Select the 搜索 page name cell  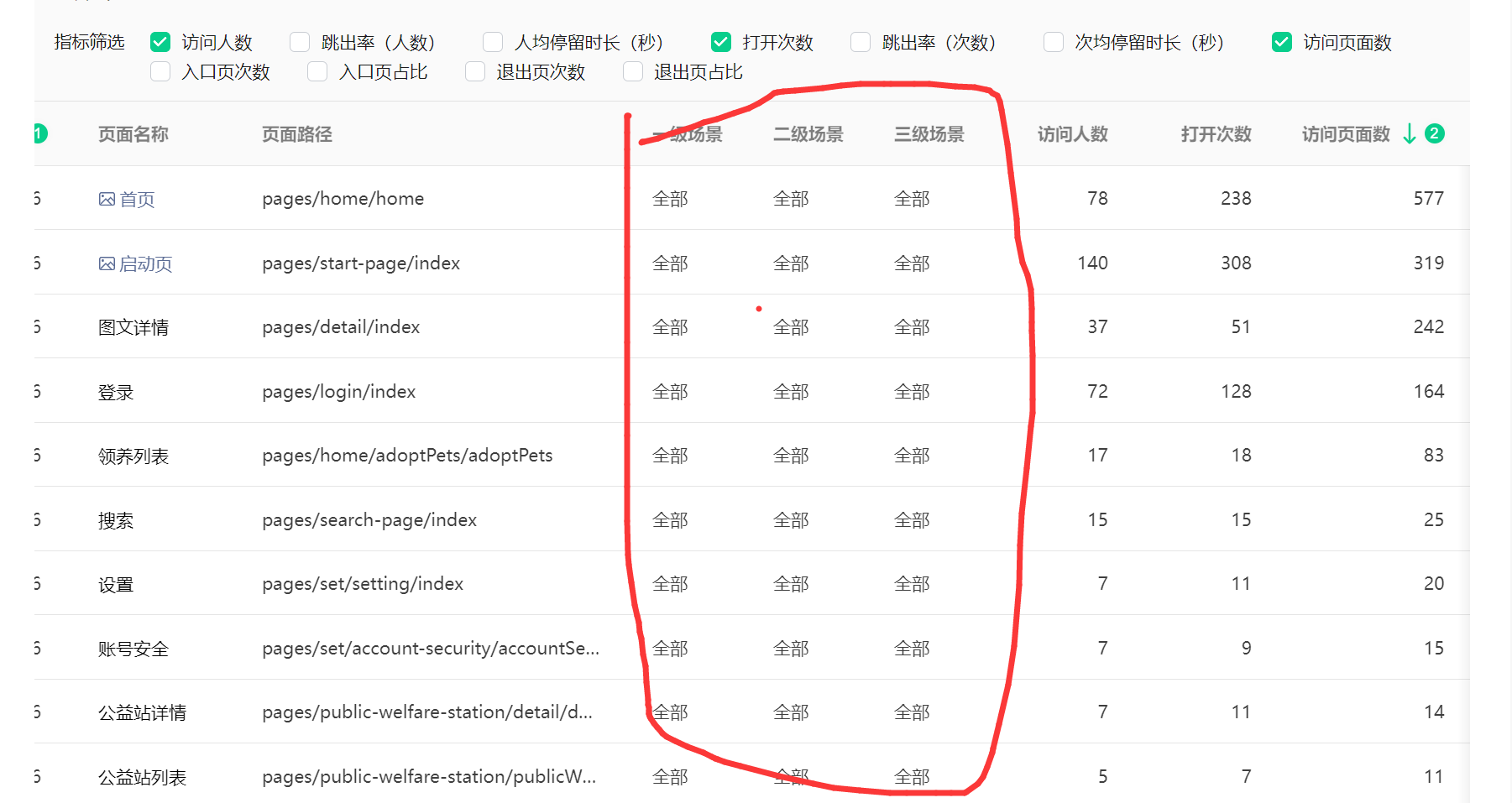[116, 520]
